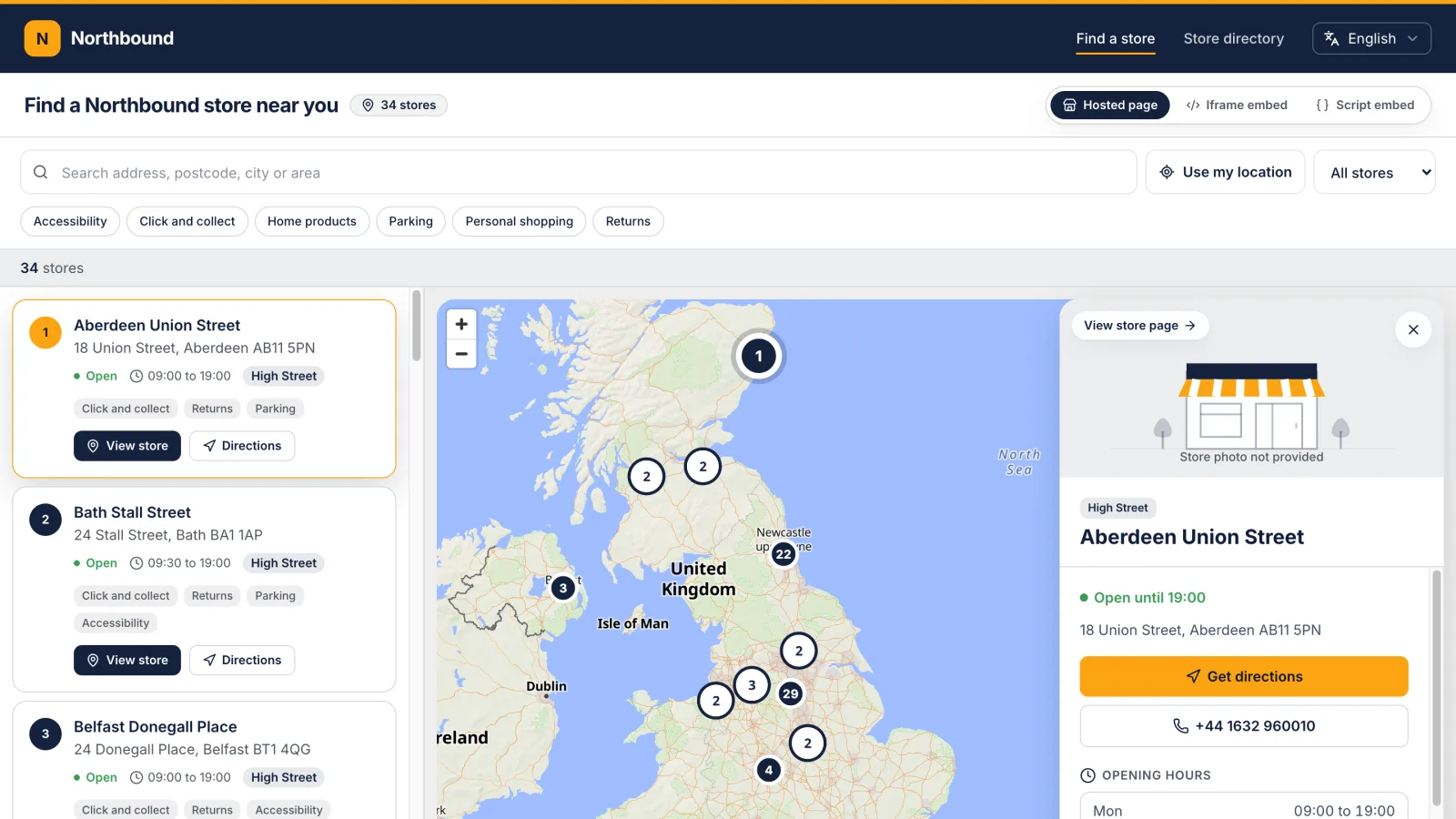Click map marker number 1 at Aberdeen
This screenshot has width=1456, height=819.
coord(758,356)
